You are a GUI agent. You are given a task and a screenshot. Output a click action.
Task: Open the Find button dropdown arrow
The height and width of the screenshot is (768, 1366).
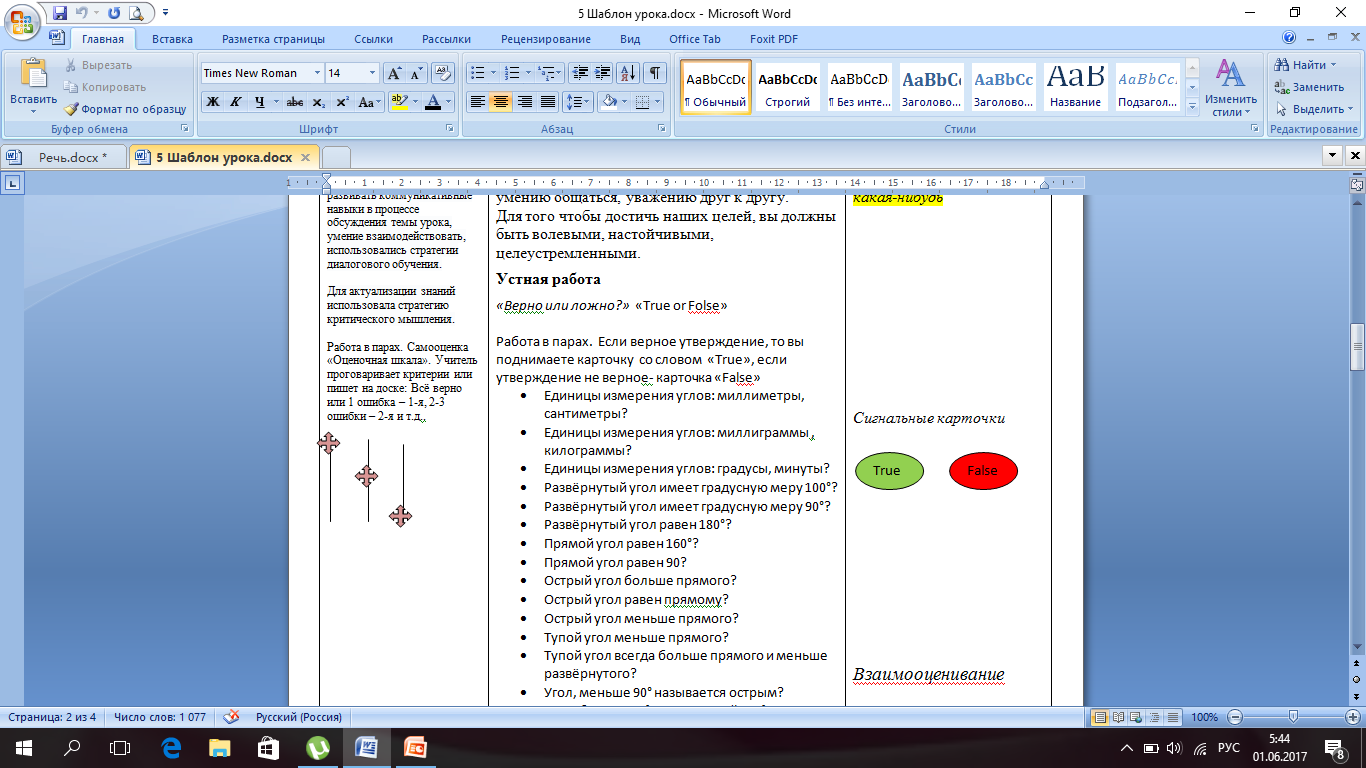1334,65
